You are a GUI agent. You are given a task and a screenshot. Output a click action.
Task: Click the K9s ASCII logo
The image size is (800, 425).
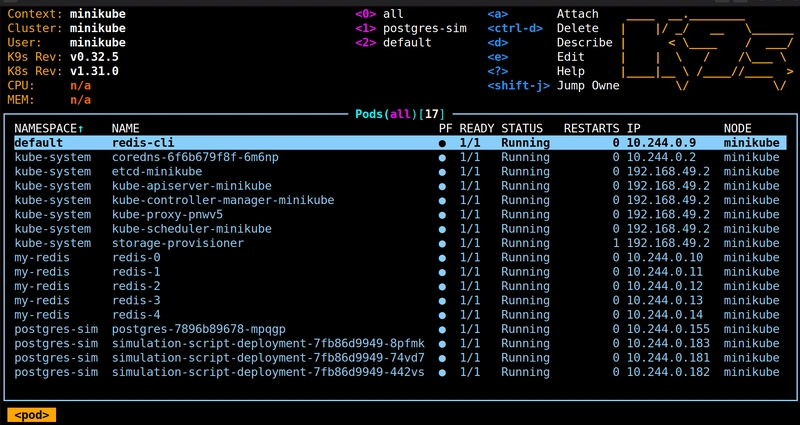(707, 53)
